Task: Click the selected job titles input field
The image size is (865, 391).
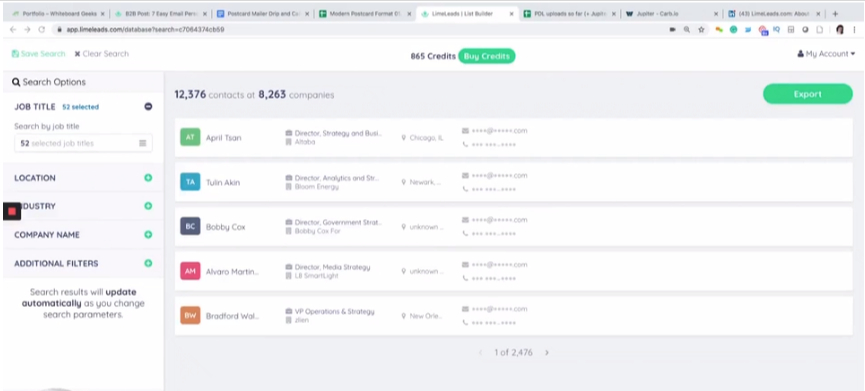Action: pos(83,143)
